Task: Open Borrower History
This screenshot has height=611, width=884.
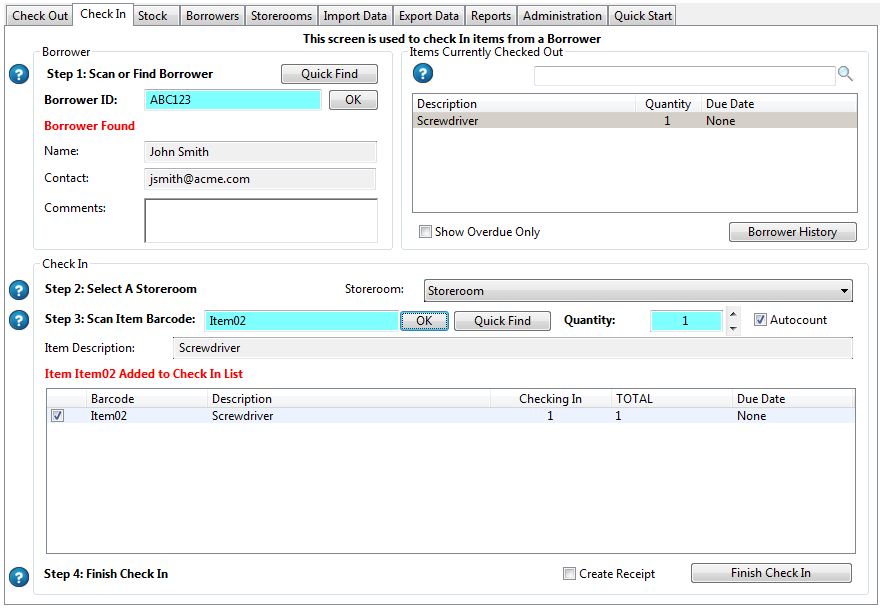Action: (792, 232)
